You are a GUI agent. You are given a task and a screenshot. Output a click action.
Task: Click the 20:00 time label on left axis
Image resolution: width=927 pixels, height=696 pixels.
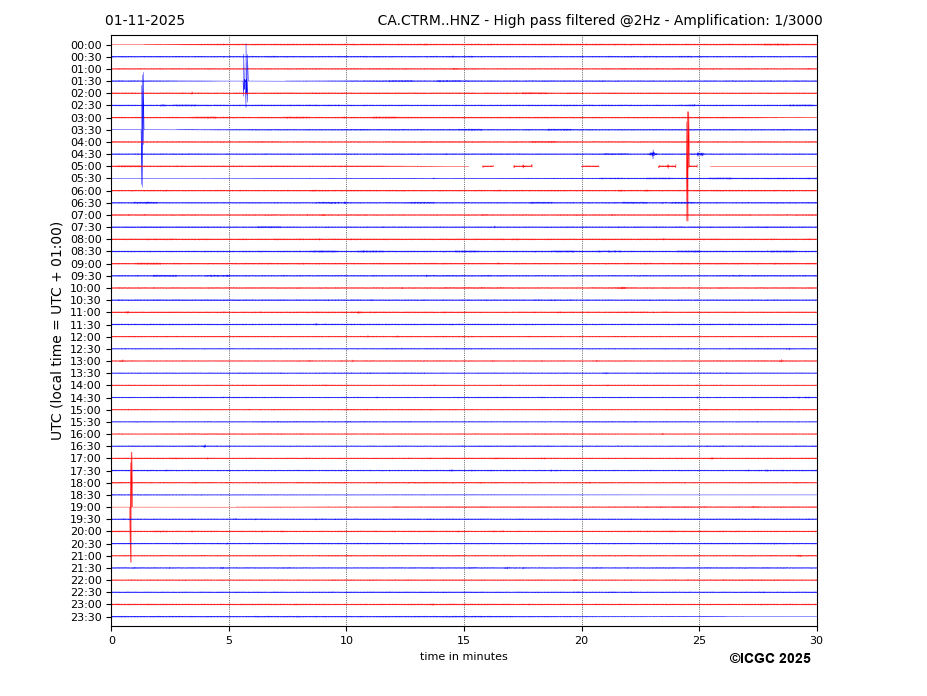pyautogui.click(x=86, y=532)
